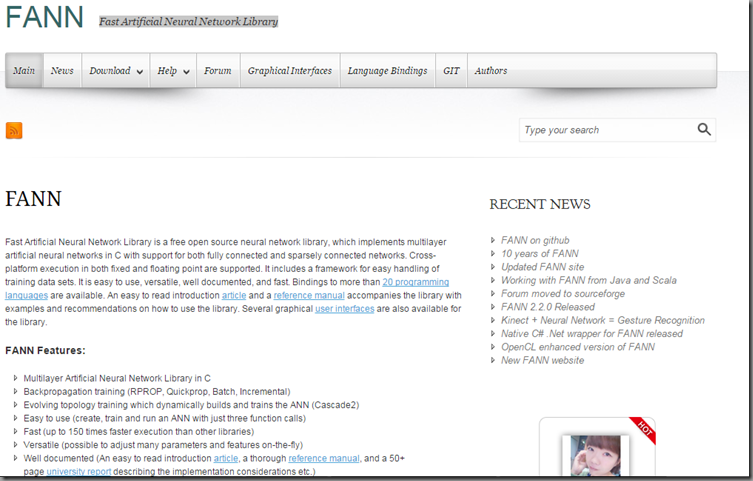Viewport: 753px width, 481px height.
Task: Go to the News menu item
Action: pos(62,71)
